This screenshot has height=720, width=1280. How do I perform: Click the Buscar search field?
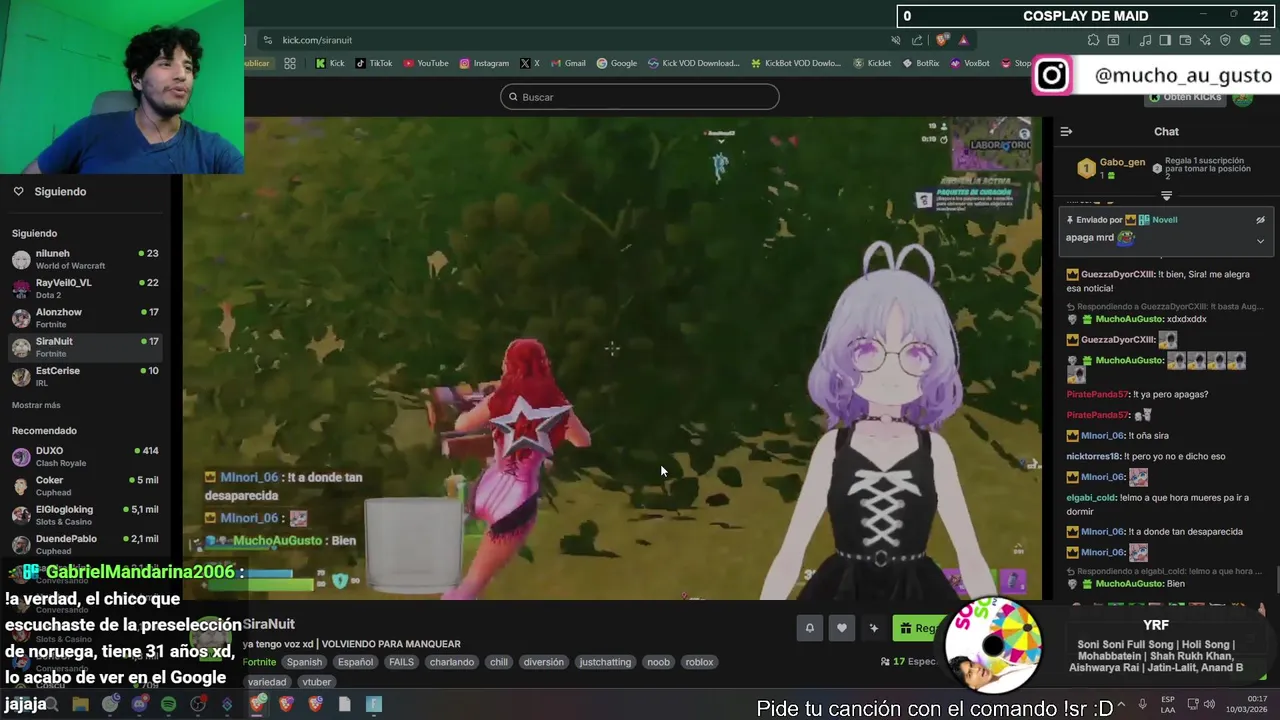coord(640,97)
